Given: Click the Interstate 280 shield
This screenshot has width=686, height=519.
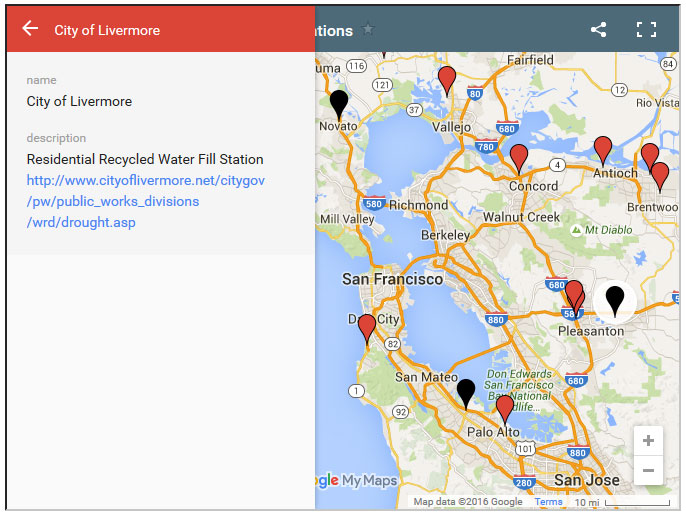Looking at the screenshot, I should 524,483.
